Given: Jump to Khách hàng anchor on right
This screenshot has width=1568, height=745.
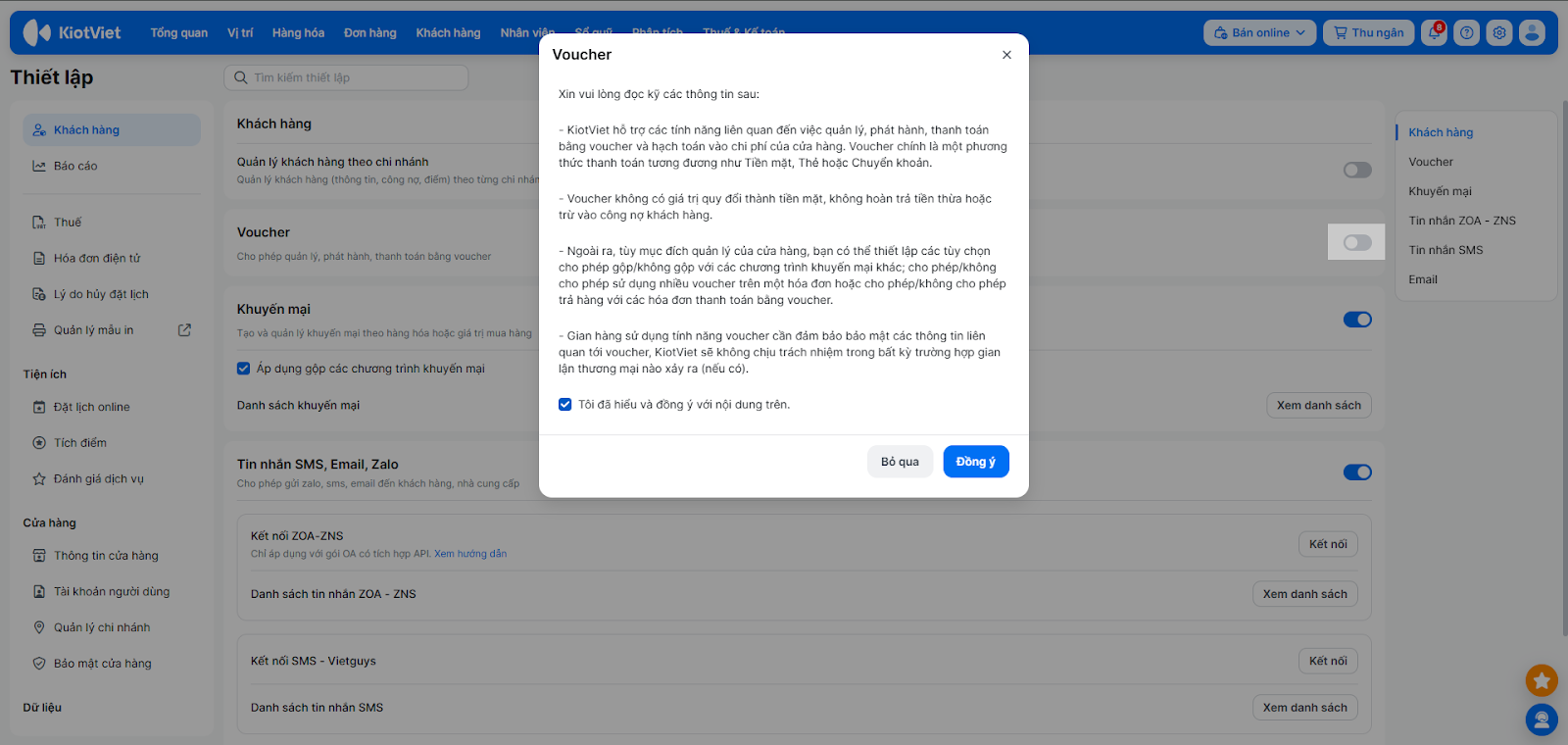Looking at the screenshot, I should 1441,132.
